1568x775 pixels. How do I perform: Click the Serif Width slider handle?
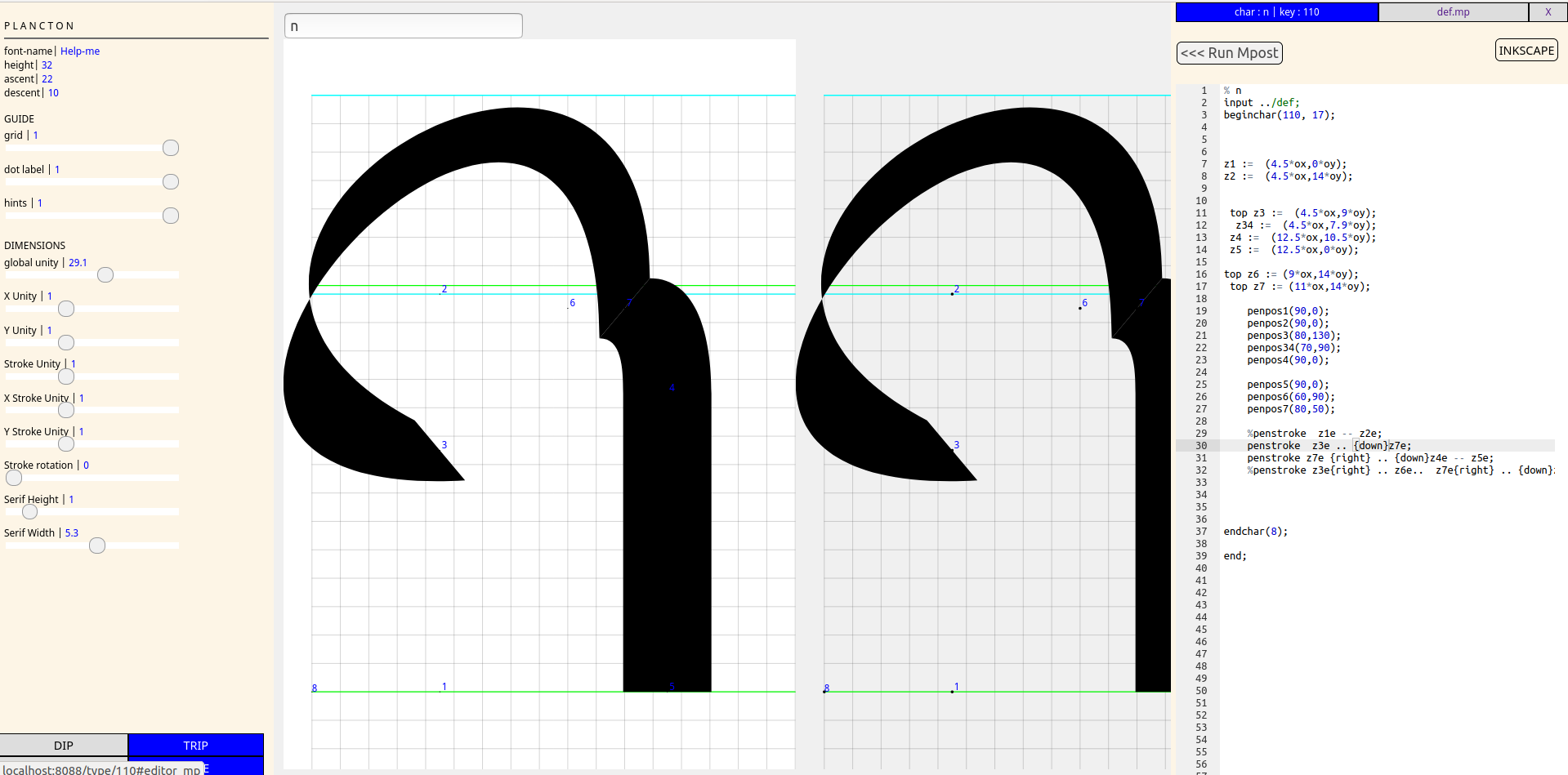tap(97, 546)
